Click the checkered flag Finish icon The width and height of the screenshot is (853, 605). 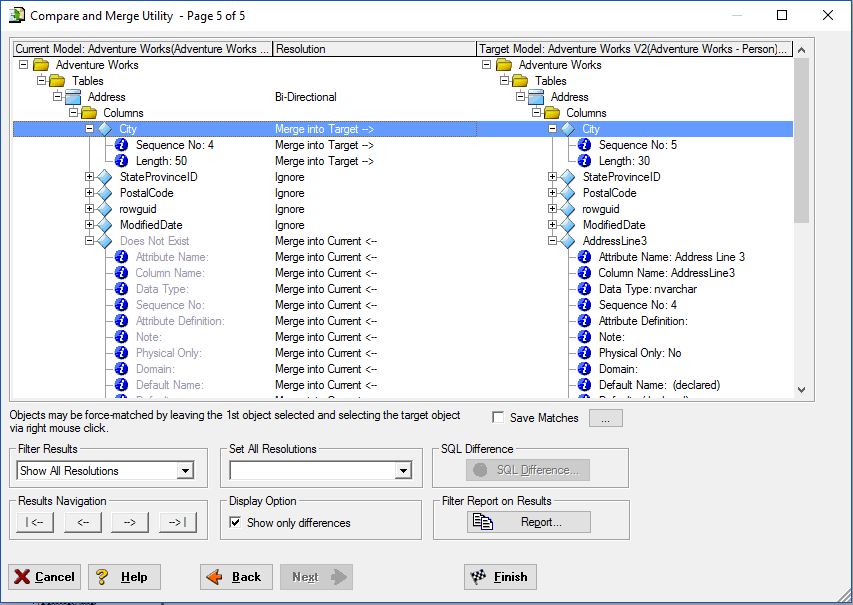(x=478, y=577)
